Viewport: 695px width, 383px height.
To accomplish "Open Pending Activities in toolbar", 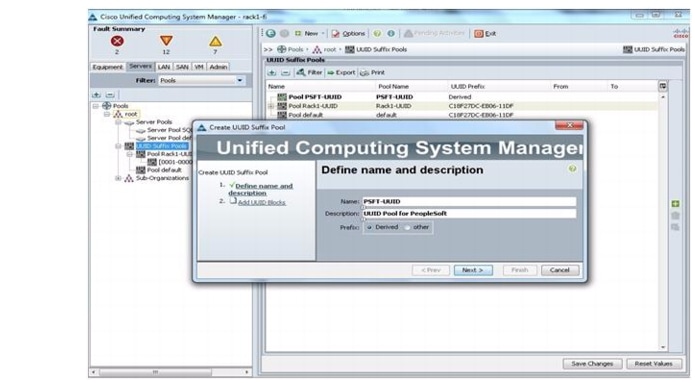I will 434,33.
